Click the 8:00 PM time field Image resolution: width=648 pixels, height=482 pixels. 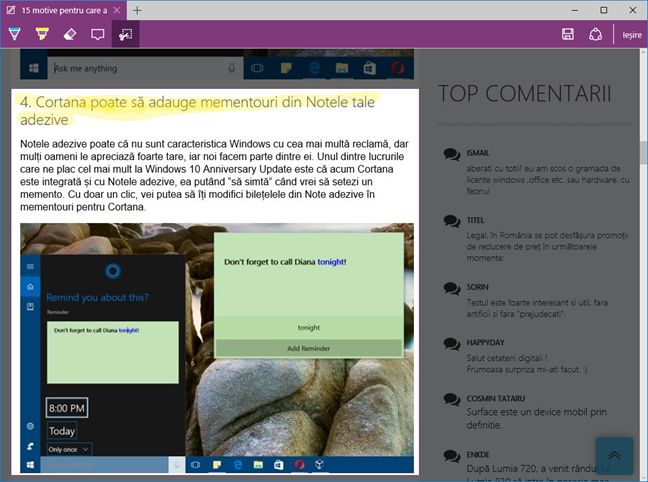[x=67, y=408]
